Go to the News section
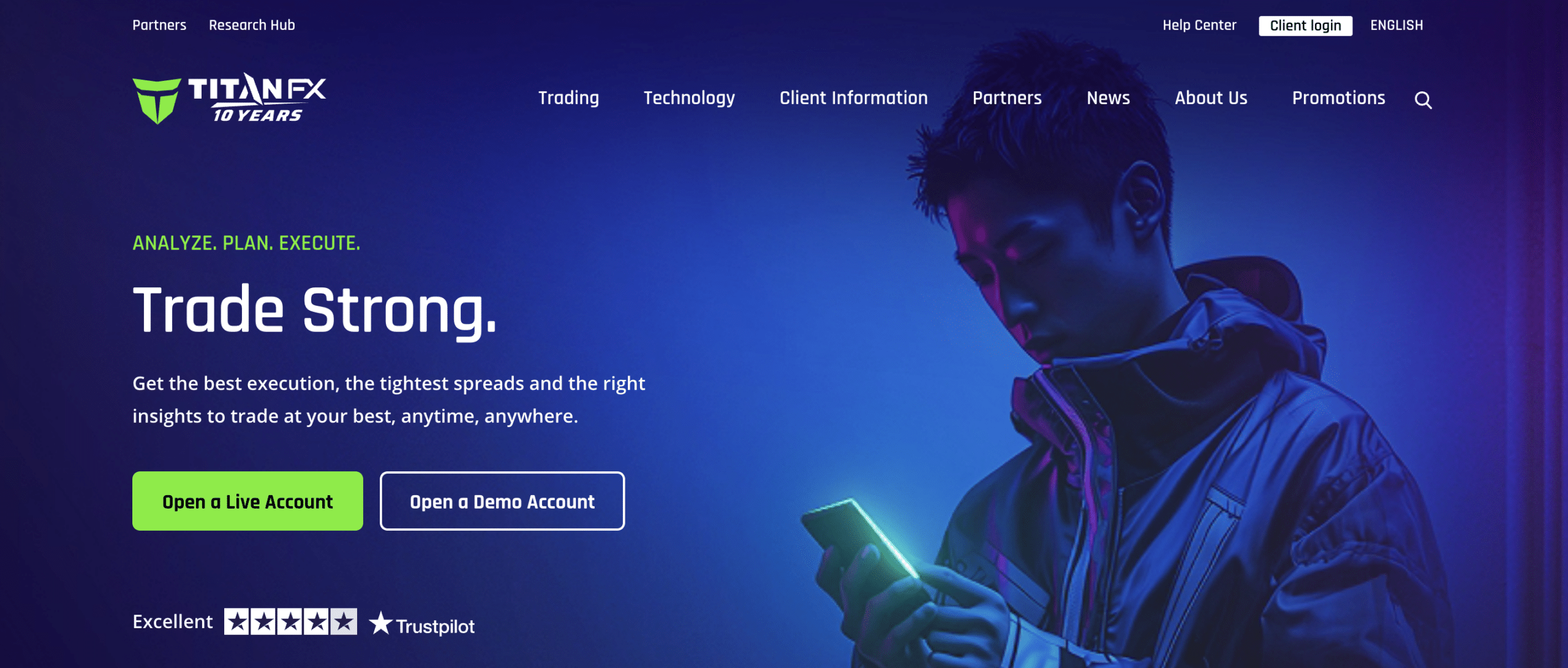The height and width of the screenshot is (668, 1568). coord(1108,98)
